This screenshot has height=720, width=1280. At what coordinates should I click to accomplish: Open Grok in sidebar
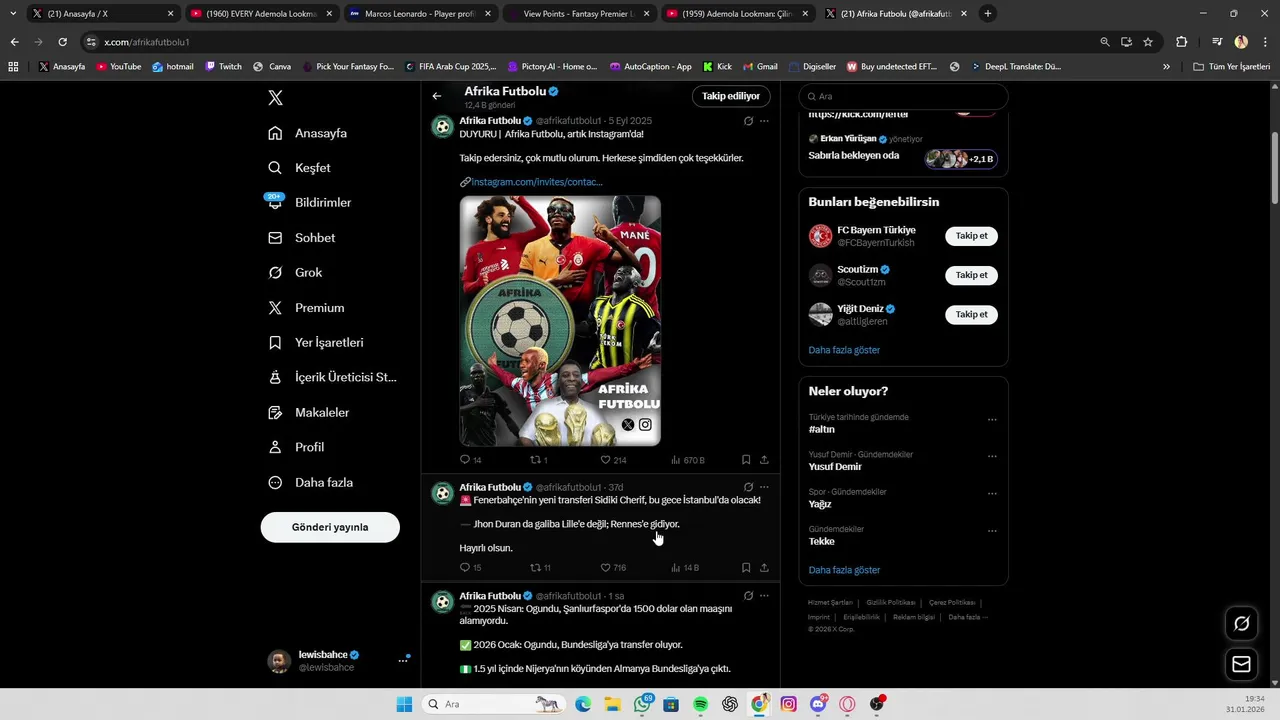click(x=295, y=272)
